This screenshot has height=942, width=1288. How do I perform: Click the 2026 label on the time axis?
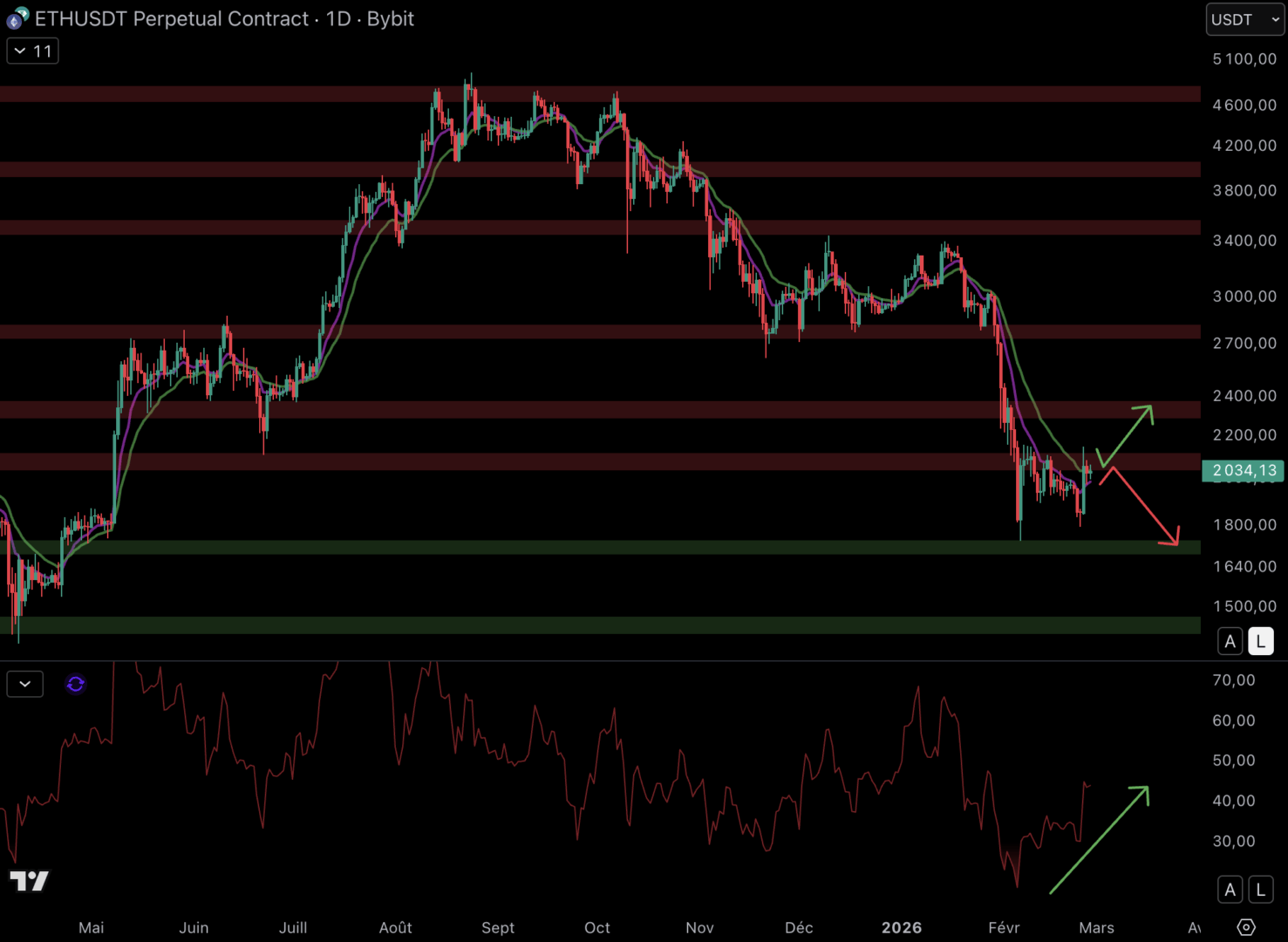pyautogui.click(x=901, y=927)
